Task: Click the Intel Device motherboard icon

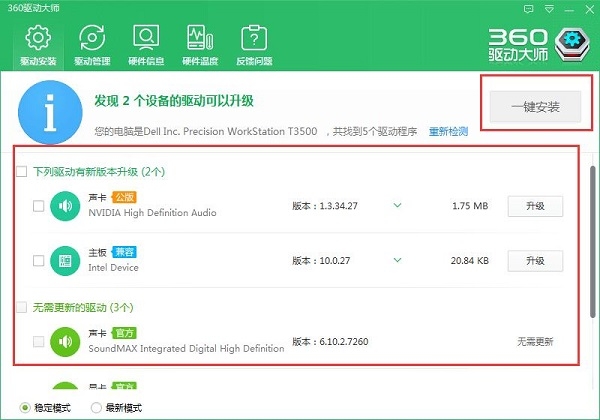Action: [x=65, y=260]
